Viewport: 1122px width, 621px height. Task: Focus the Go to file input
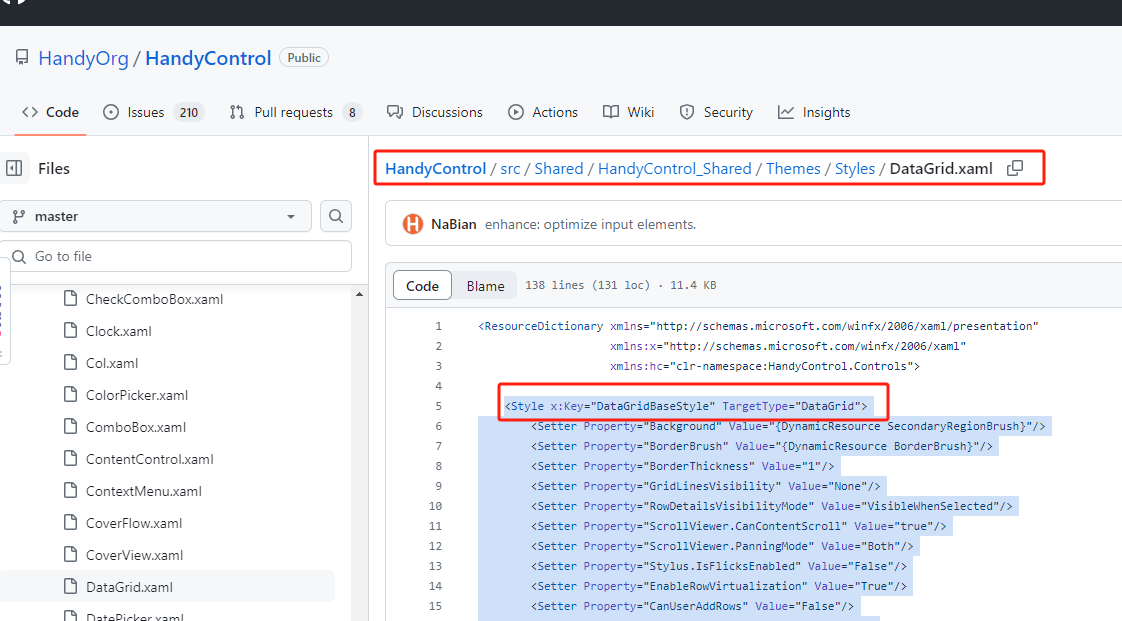click(175, 256)
